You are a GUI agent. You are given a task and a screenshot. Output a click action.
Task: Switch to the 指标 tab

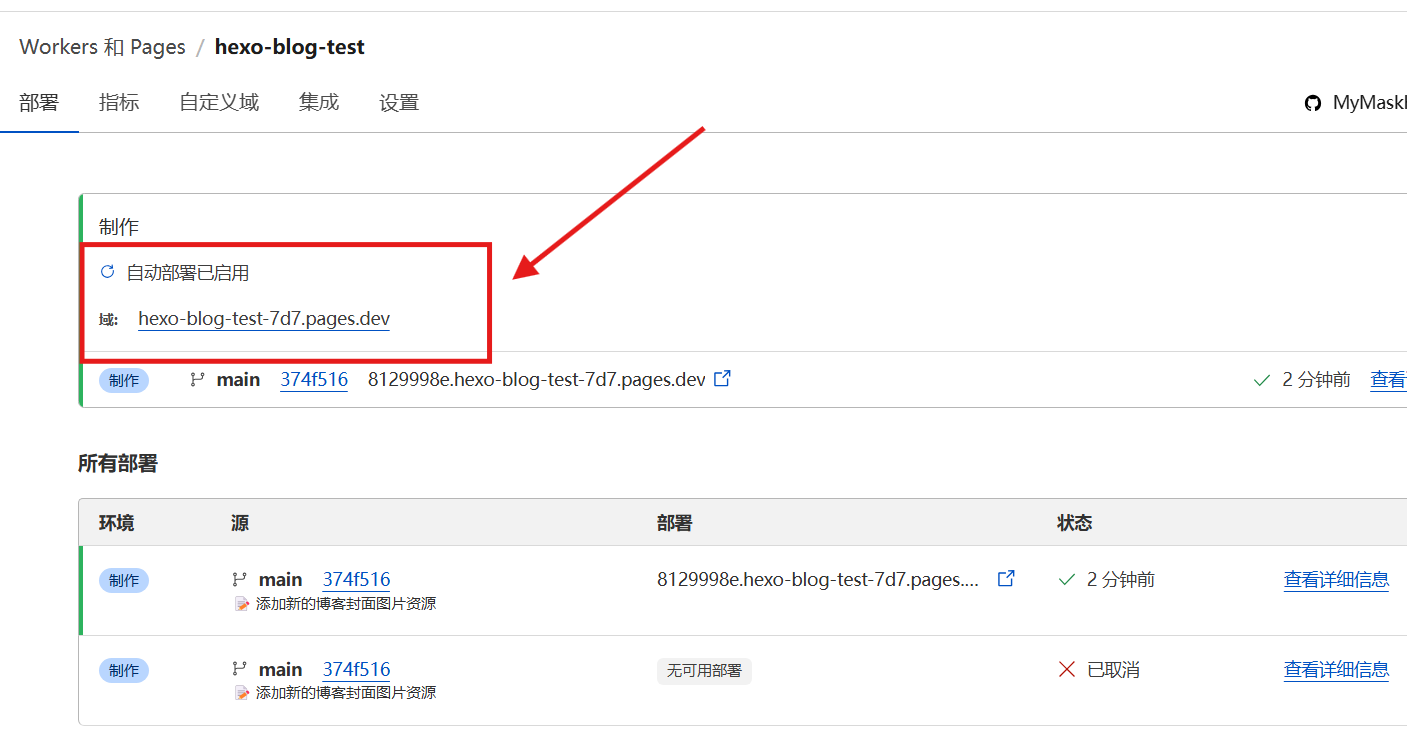(x=119, y=102)
